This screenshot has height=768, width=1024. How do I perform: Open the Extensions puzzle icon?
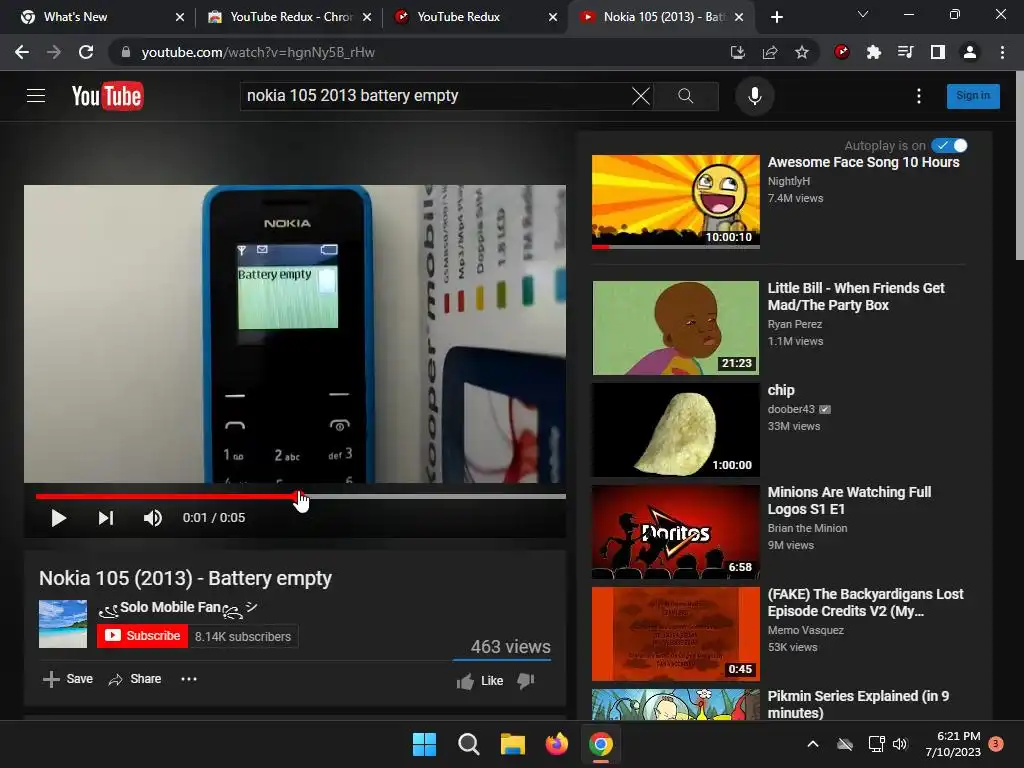coord(874,52)
